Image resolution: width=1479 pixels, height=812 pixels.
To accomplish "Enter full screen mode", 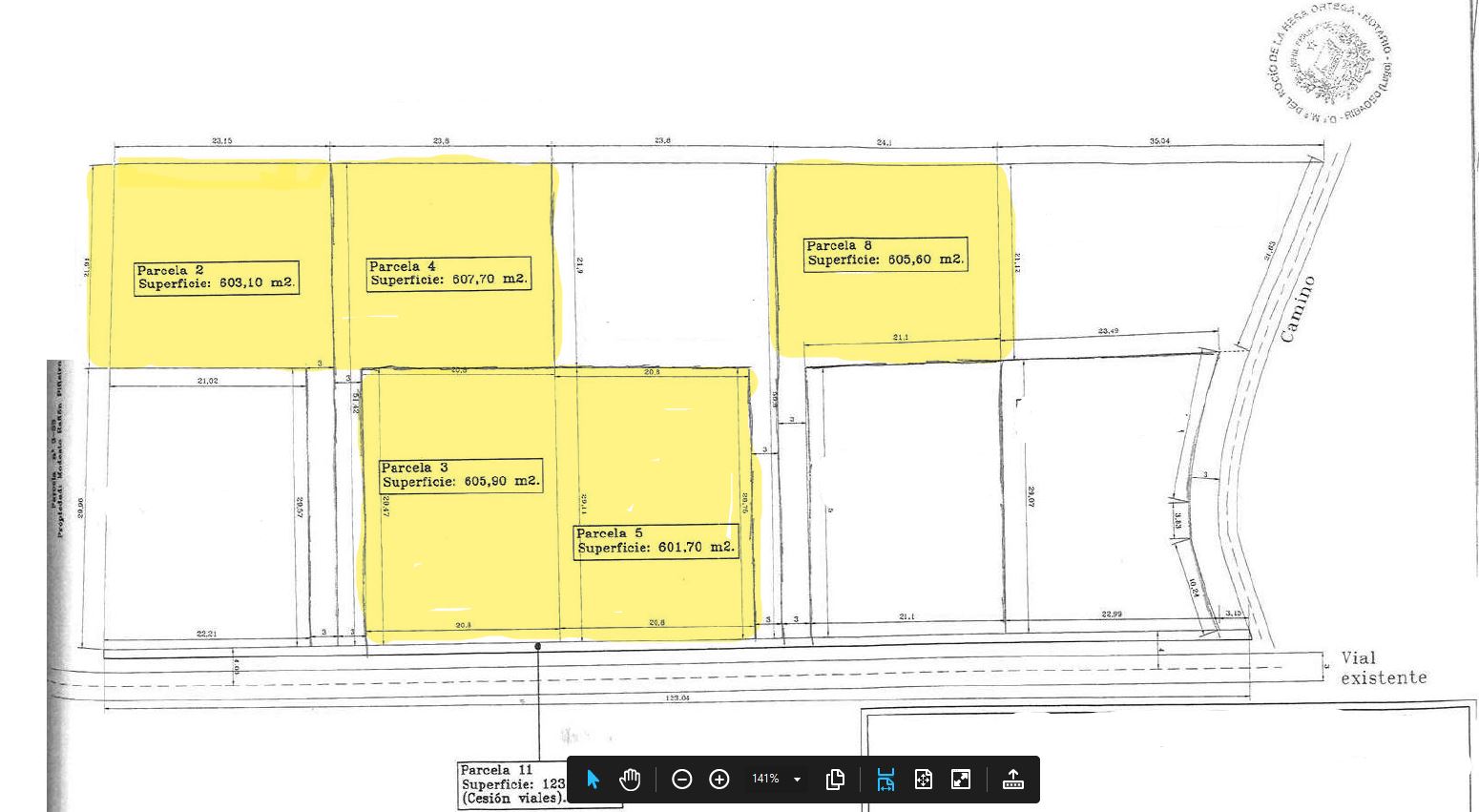I will [961, 780].
